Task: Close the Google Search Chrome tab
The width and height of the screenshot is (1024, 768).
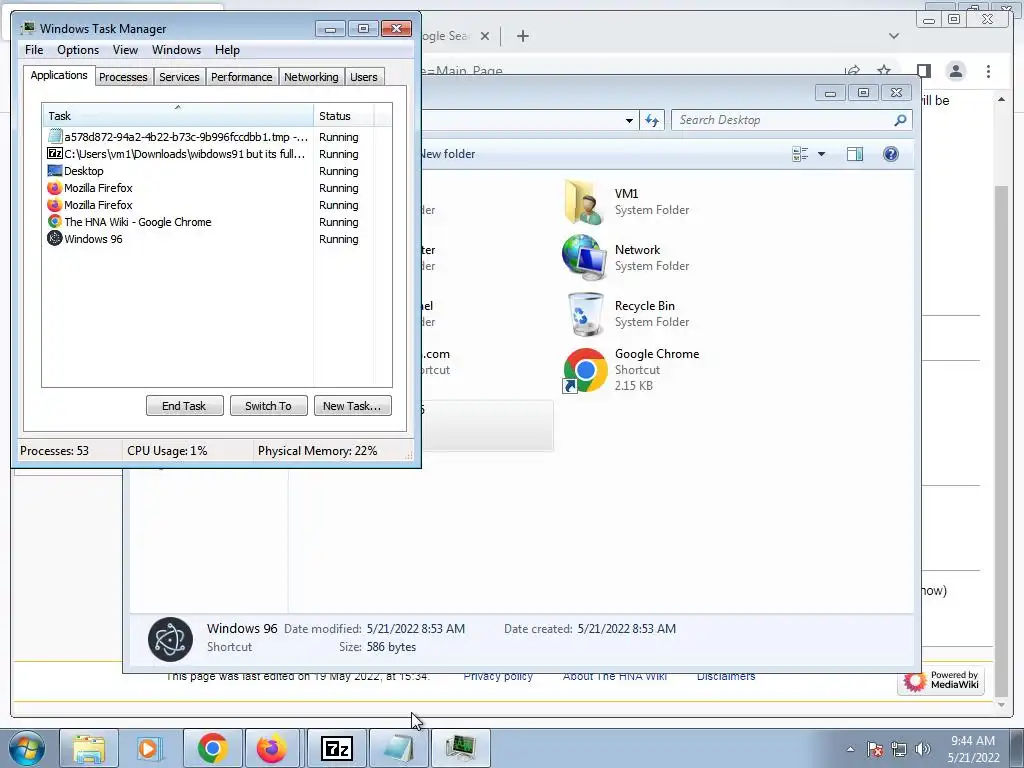Action: (x=485, y=36)
